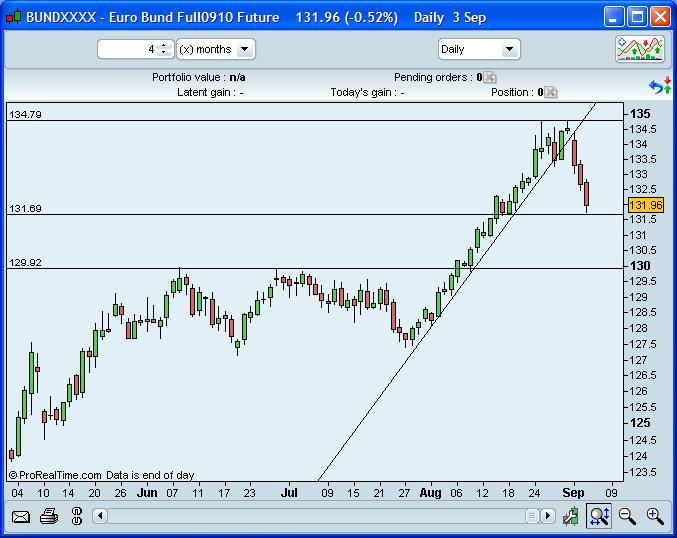Open the Daily timeframe dropdown
The height and width of the screenshot is (538, 677).
[x=479, y=49]
